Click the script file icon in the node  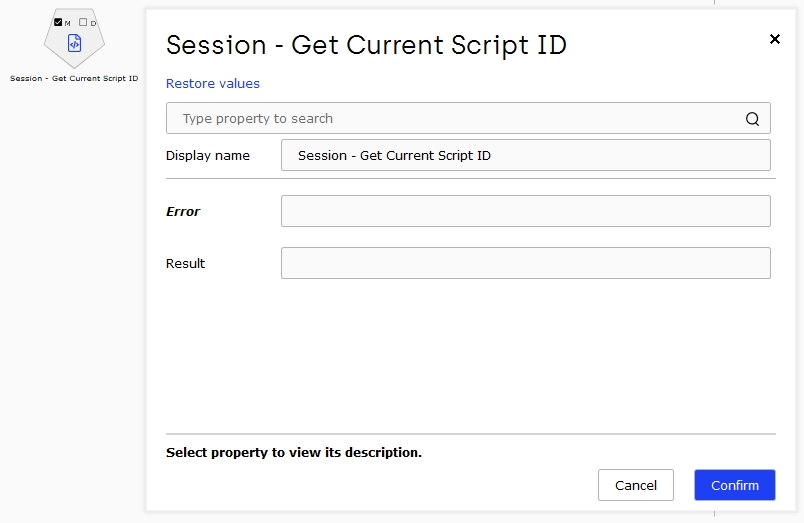(x=74, y=43)
